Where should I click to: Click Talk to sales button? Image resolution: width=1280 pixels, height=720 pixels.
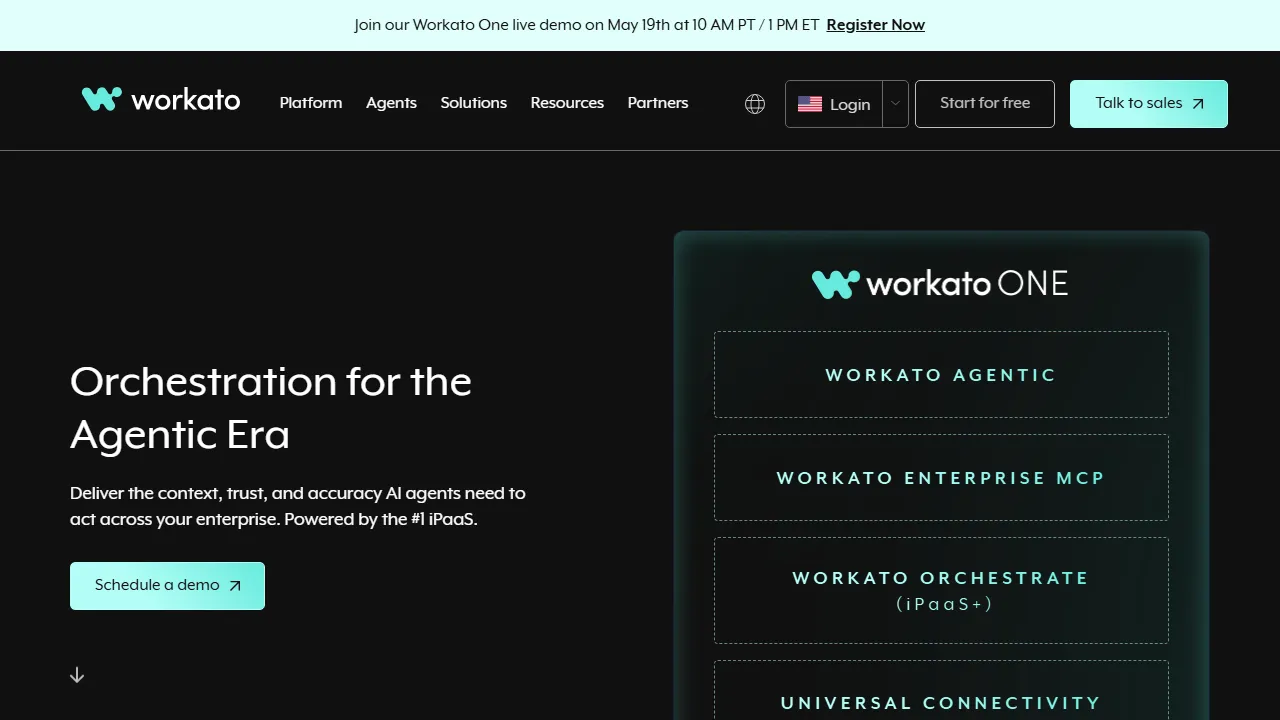point(1149,104)
